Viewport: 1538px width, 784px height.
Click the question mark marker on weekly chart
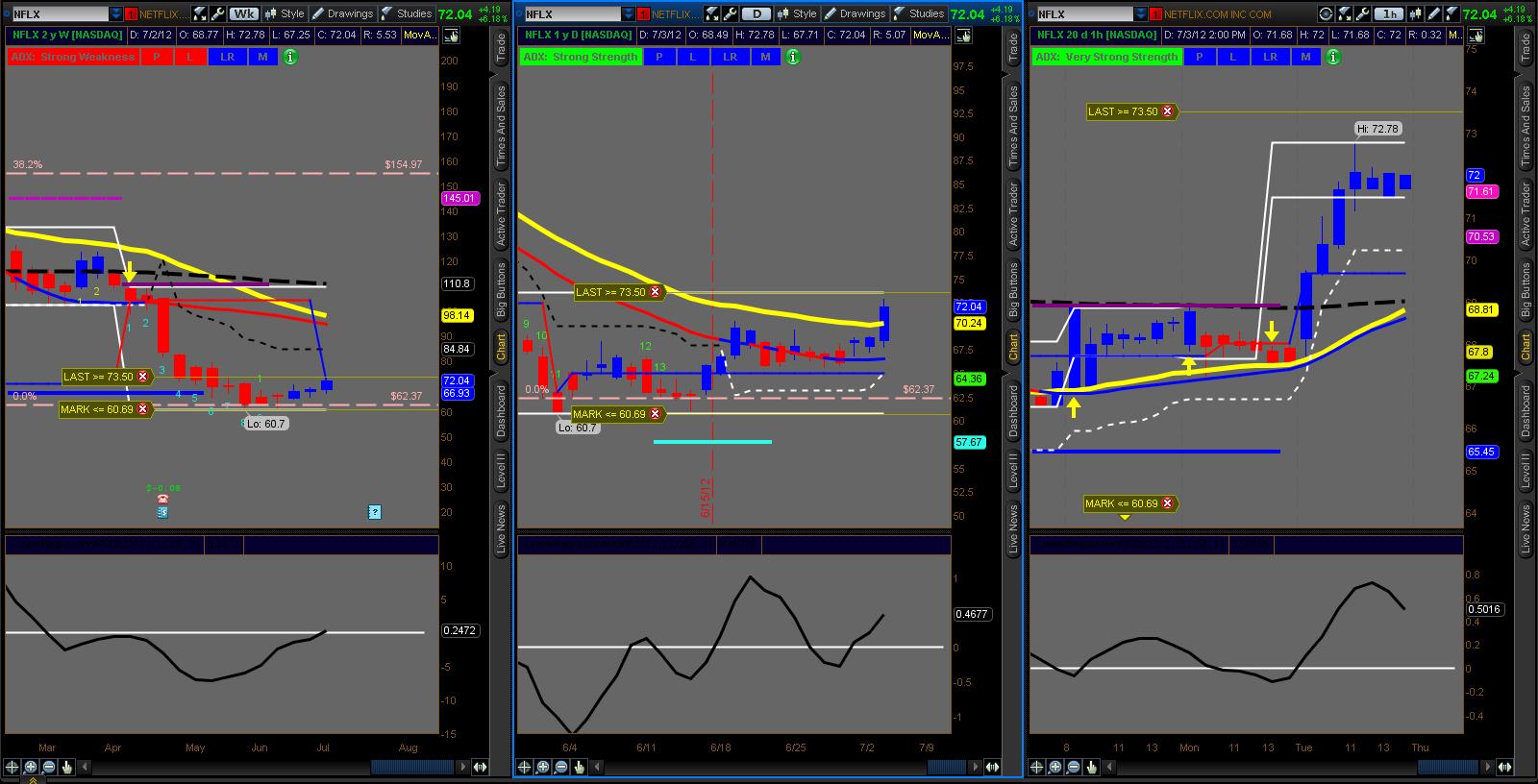click(x=375, y=512)
